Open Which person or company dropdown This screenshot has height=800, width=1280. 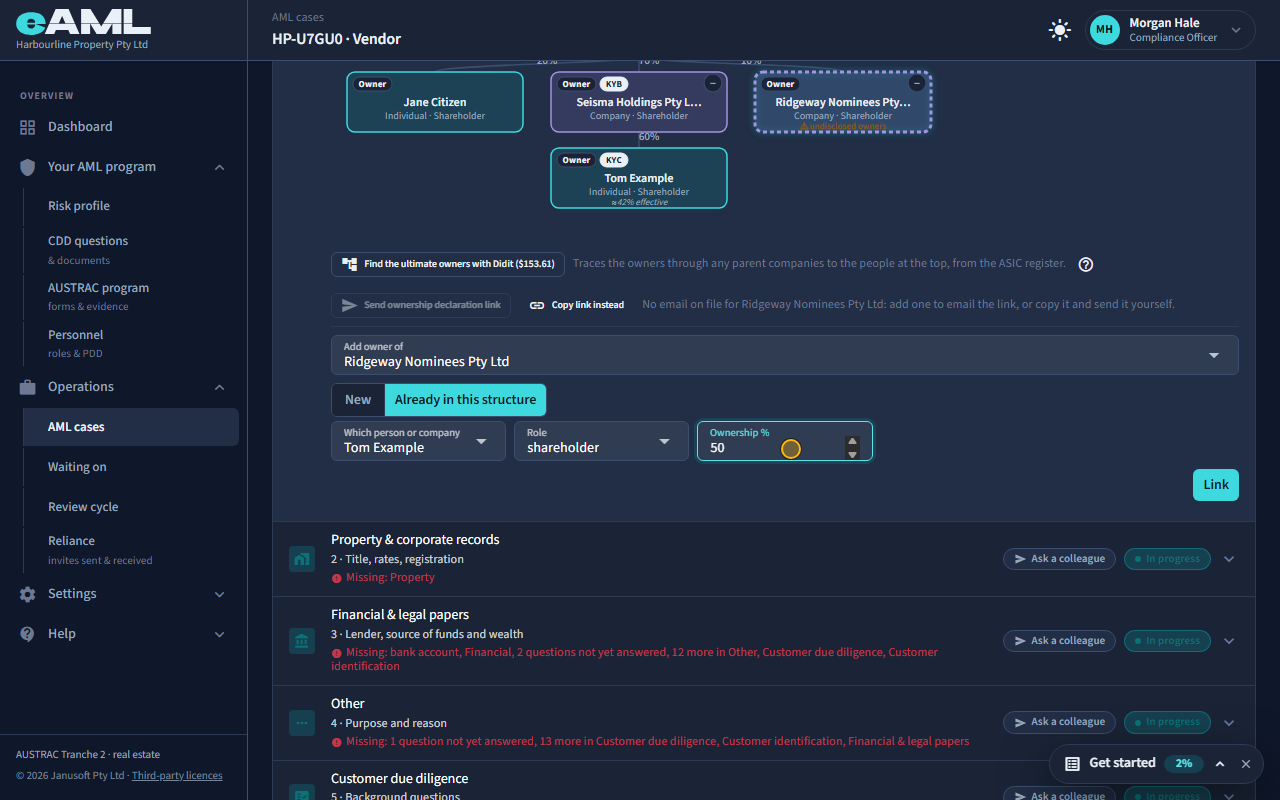click(418, 441)
